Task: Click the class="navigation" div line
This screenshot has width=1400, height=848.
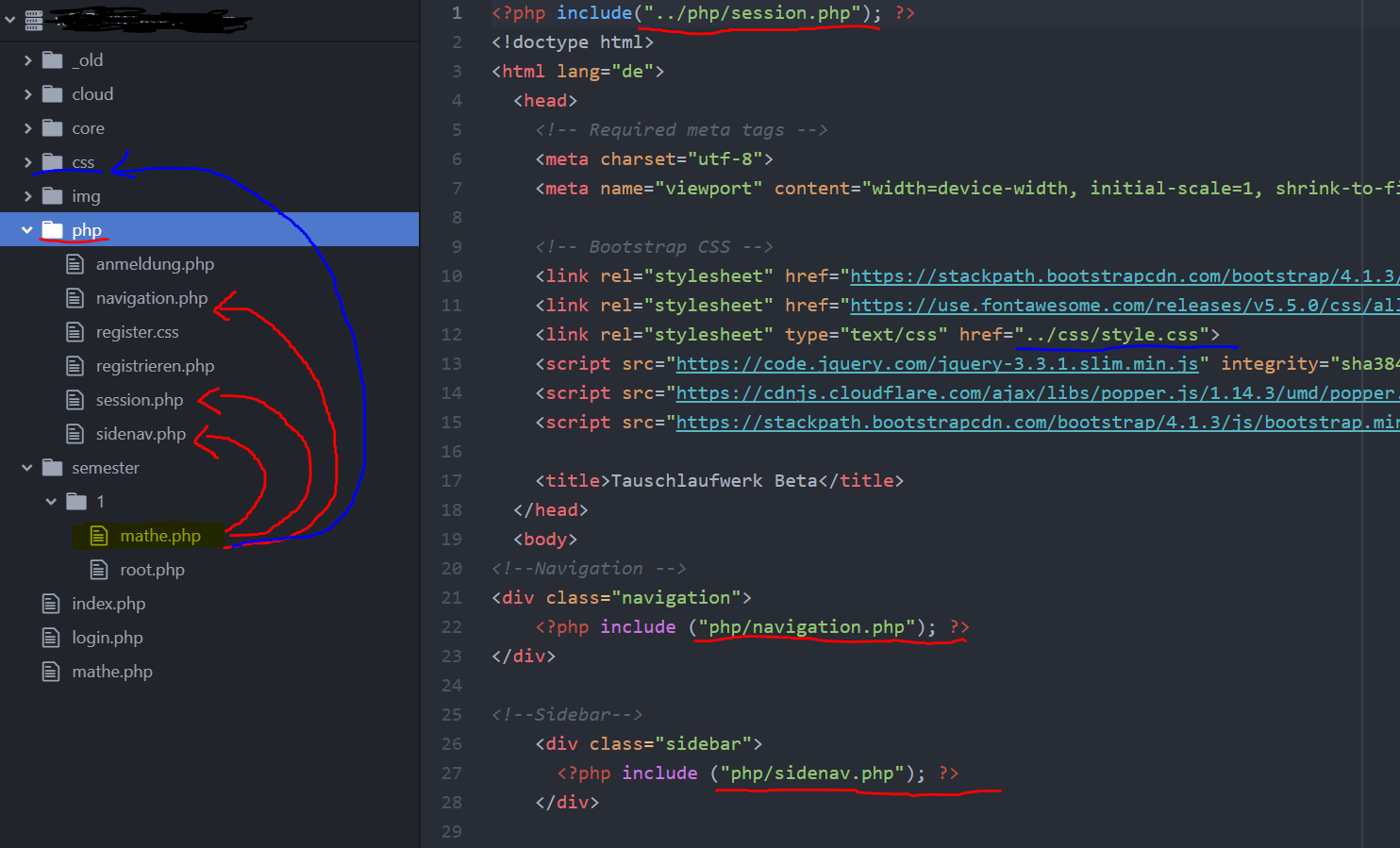Action: (622, 598)
